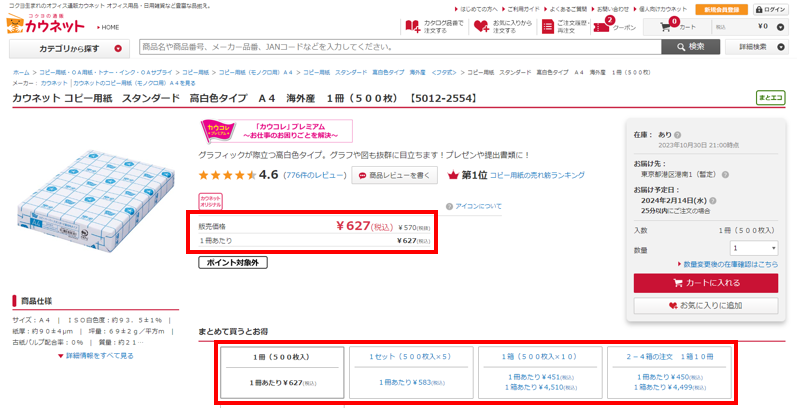797x408 pixels.
Task: Expand cart total arrow
Action: pos(780,27)
